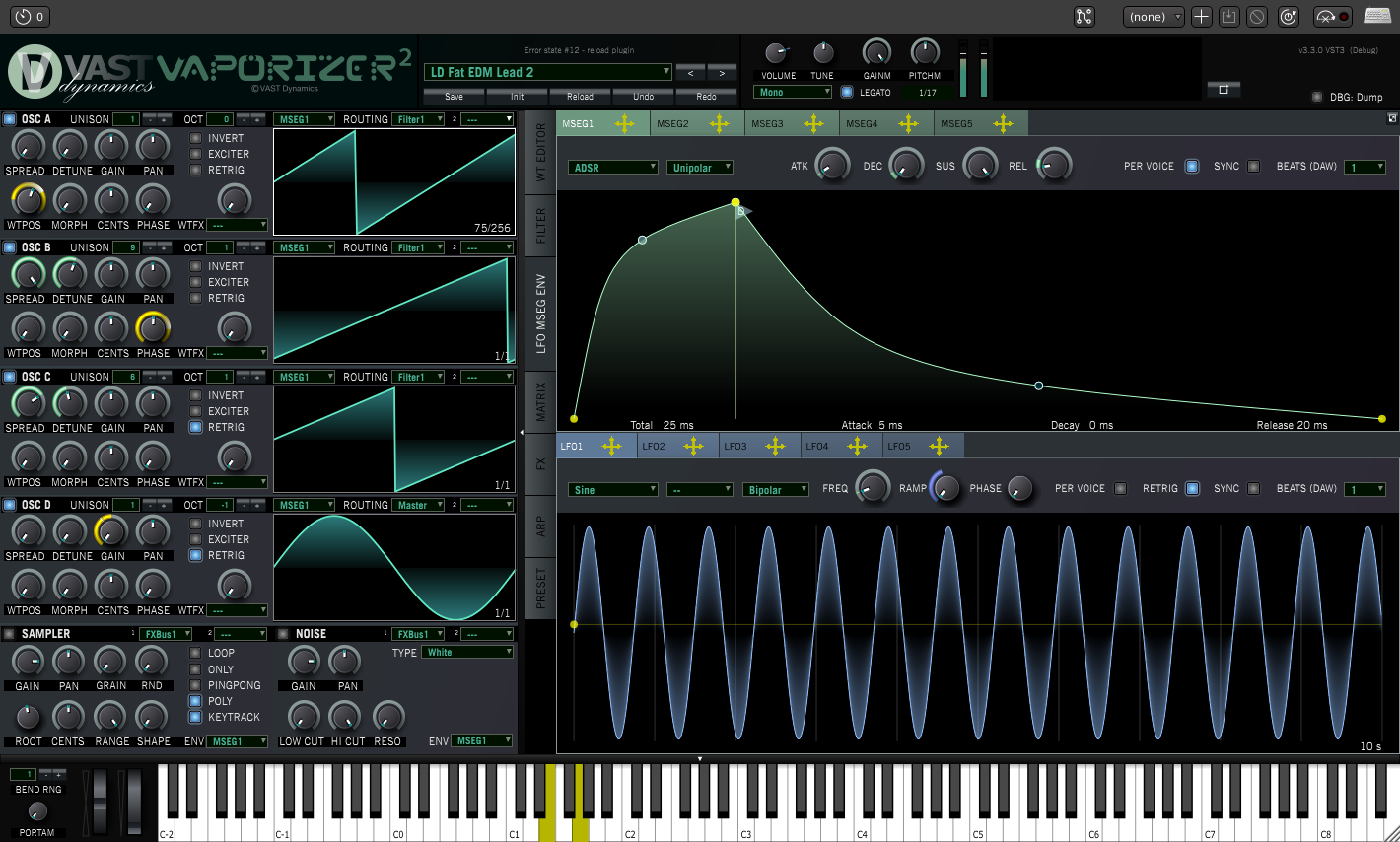
Task: Click the plus icon beside the (none) dropdown
Action: point(1201,17)
